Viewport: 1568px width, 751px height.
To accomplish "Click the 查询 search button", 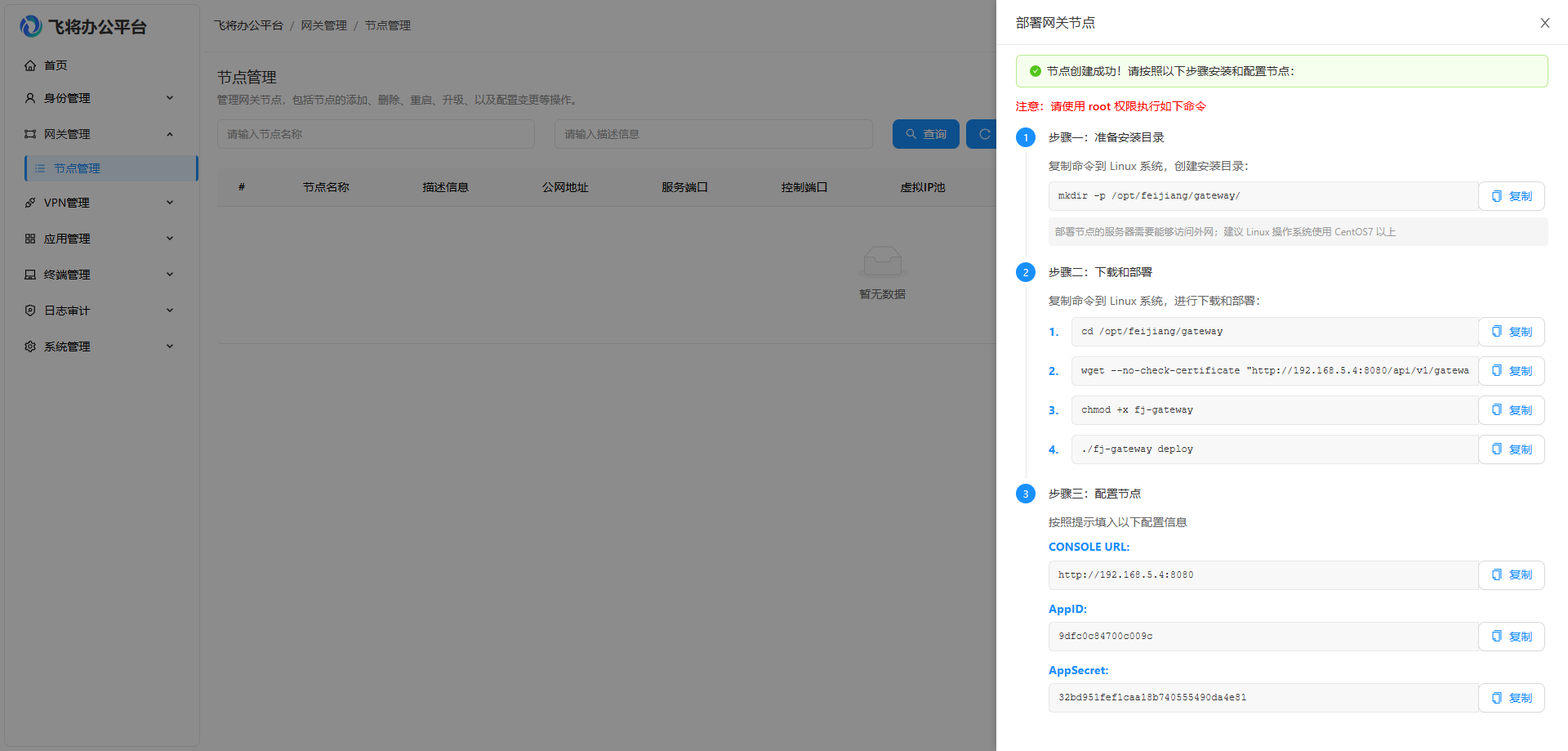I will click(925, 134).
